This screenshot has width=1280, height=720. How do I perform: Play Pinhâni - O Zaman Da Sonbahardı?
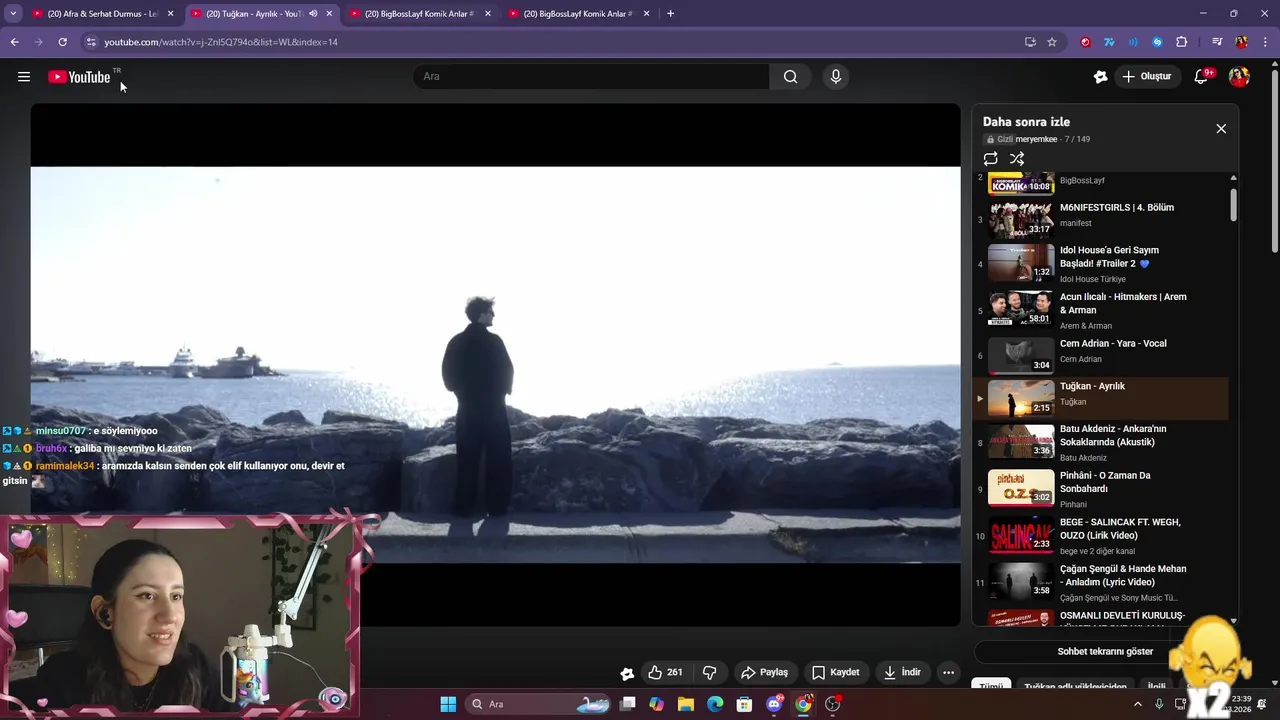coord(1100,489)
